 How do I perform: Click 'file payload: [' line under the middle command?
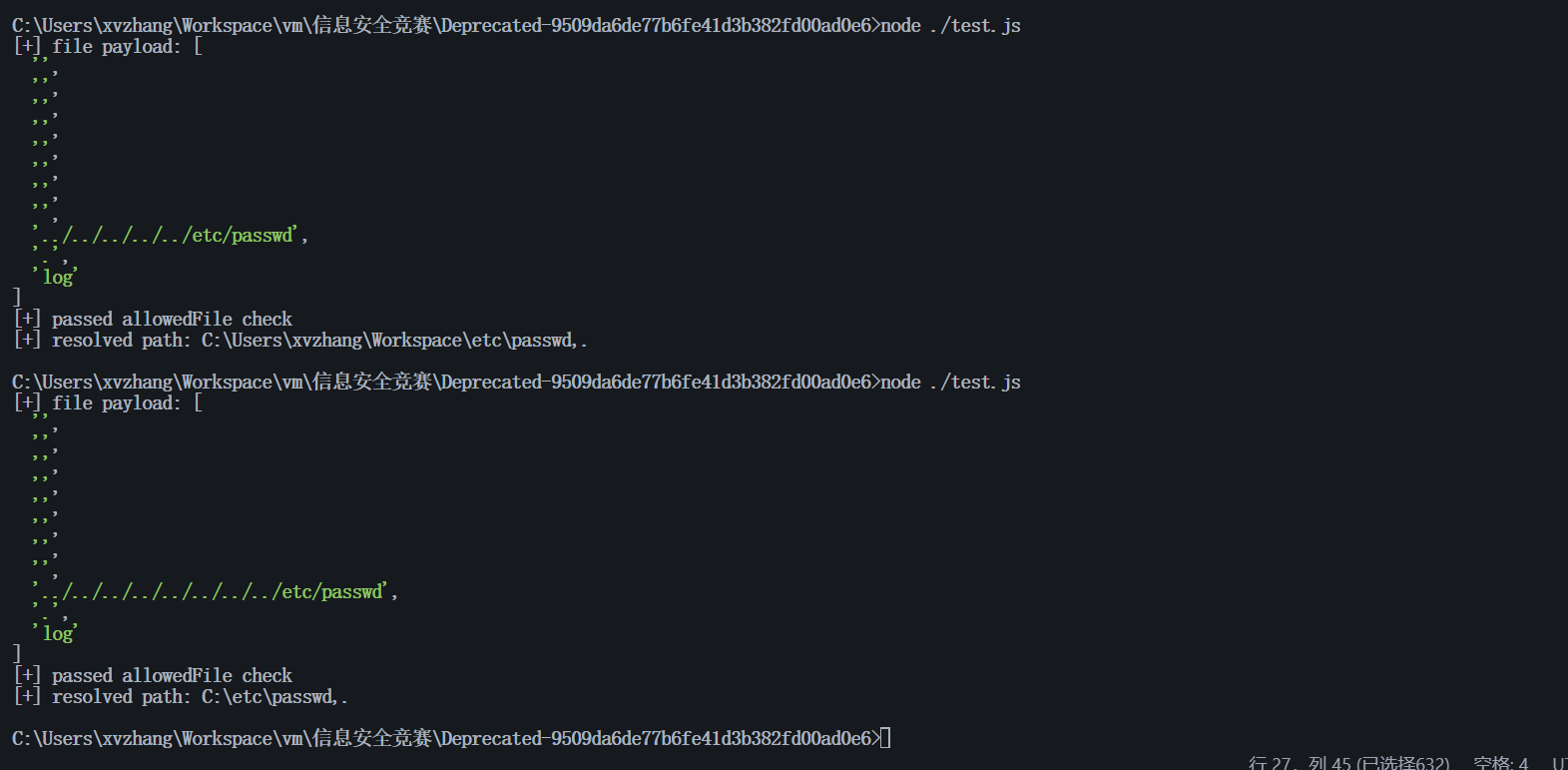tap(127, 403)
